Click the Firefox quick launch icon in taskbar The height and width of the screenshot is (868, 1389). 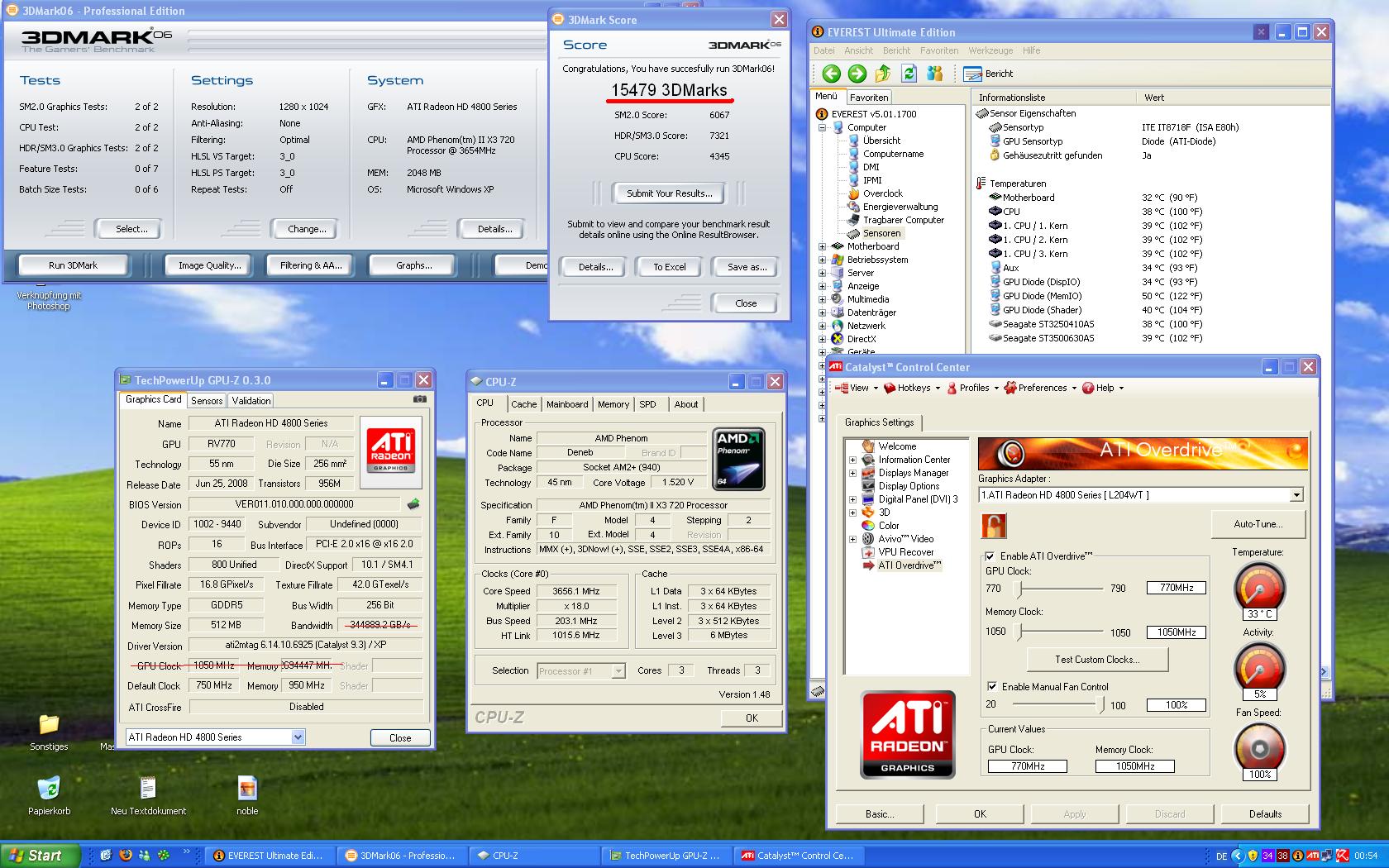(126, 856)
